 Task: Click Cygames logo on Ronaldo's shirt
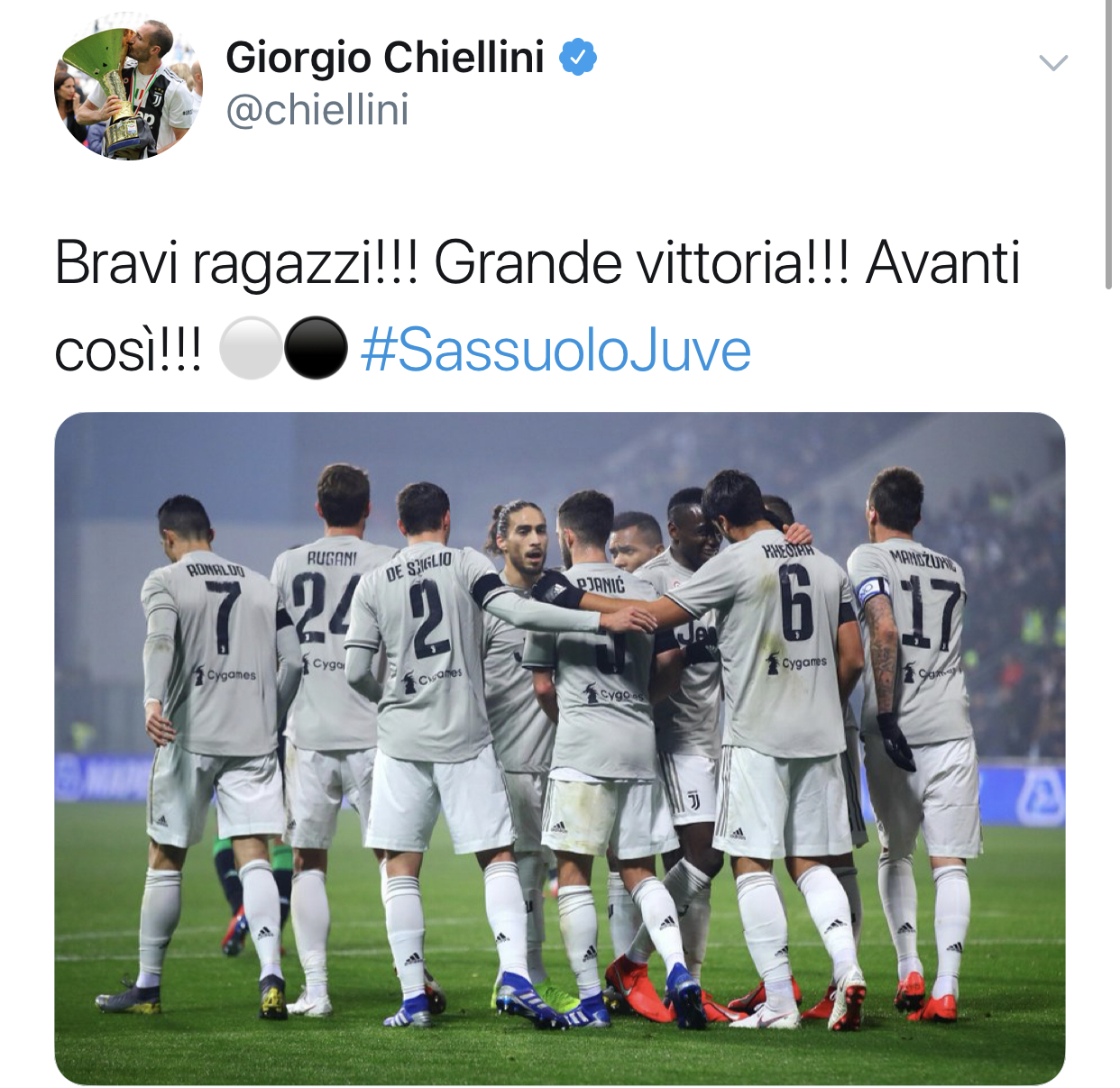pyautogui.click(x=225, y=674)
